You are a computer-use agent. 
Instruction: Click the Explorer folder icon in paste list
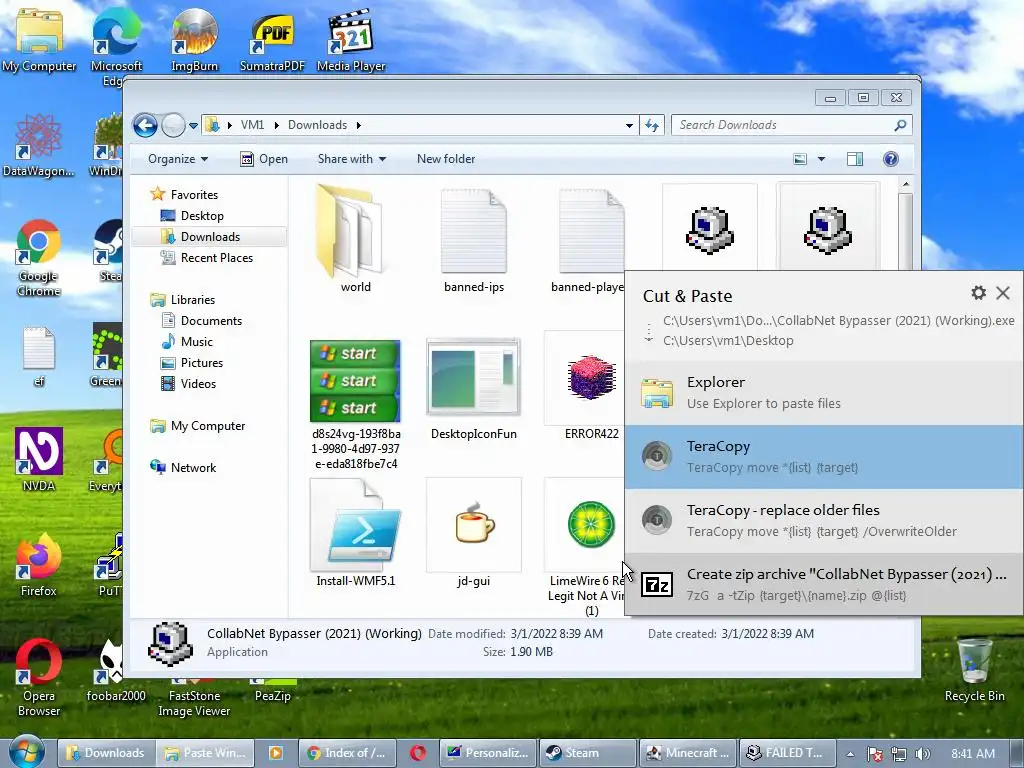click(x=657, y=392)
